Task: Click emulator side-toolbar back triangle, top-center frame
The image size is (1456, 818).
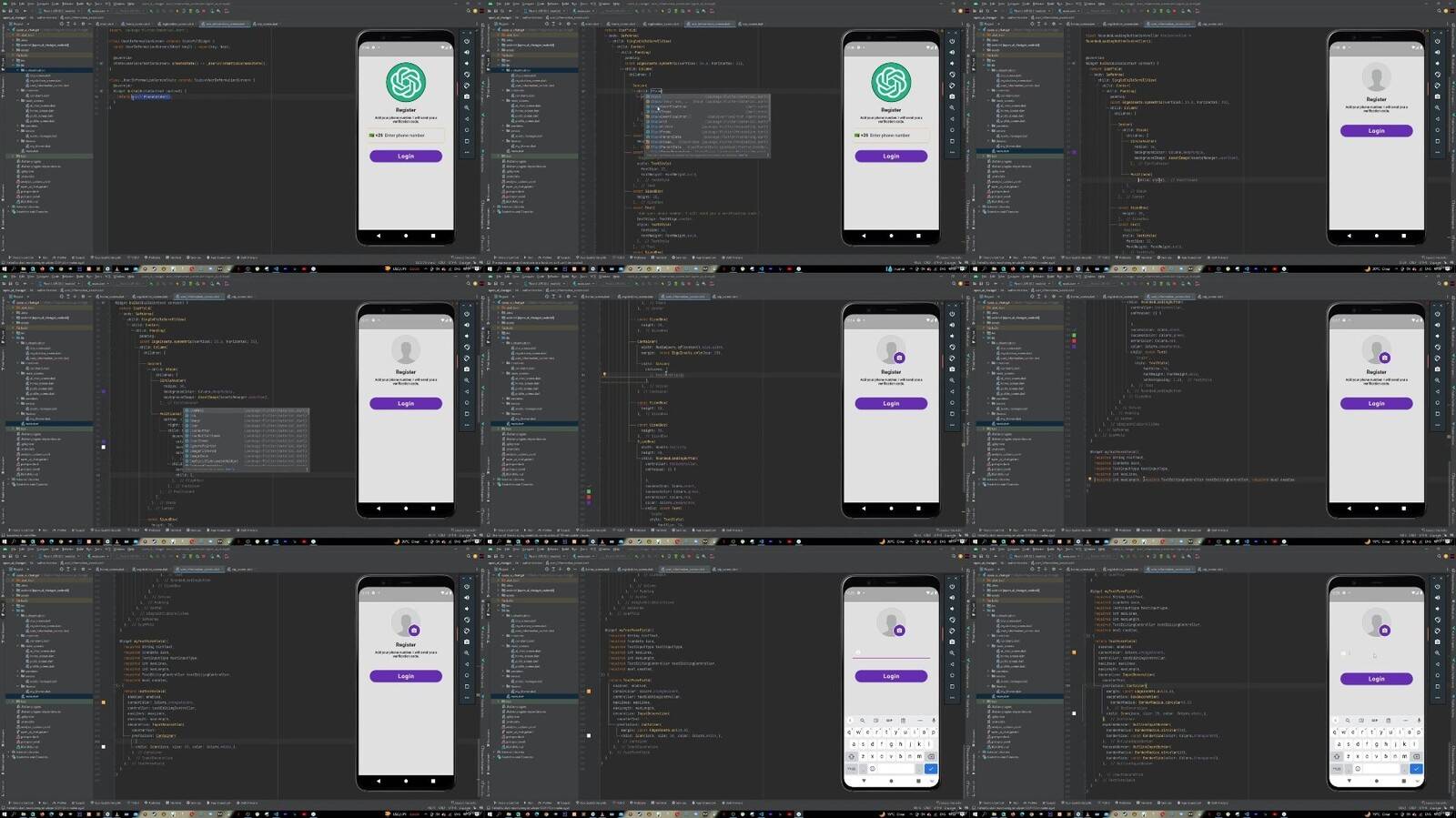Action: click(x=952, y=119)
